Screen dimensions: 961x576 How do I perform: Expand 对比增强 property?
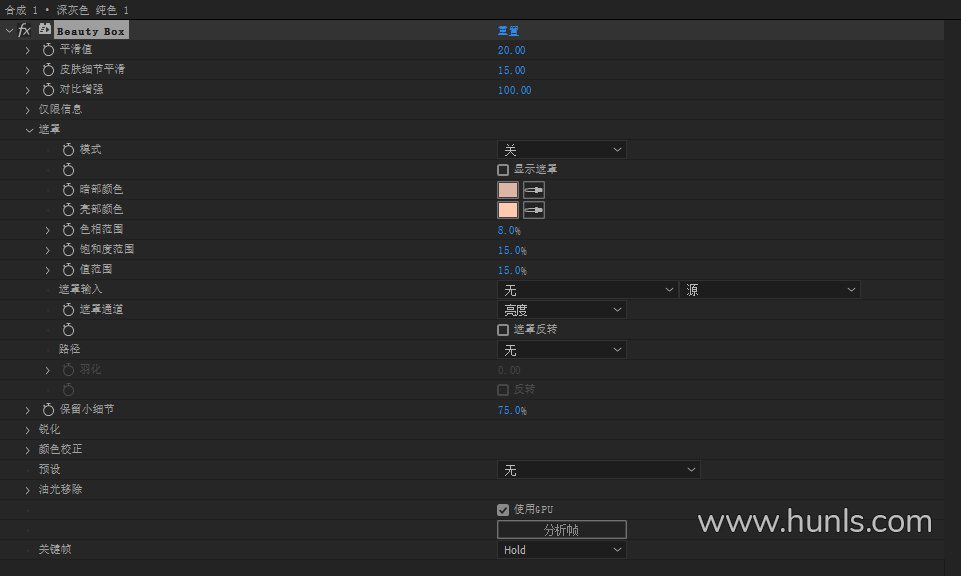[x=28, y=89]
